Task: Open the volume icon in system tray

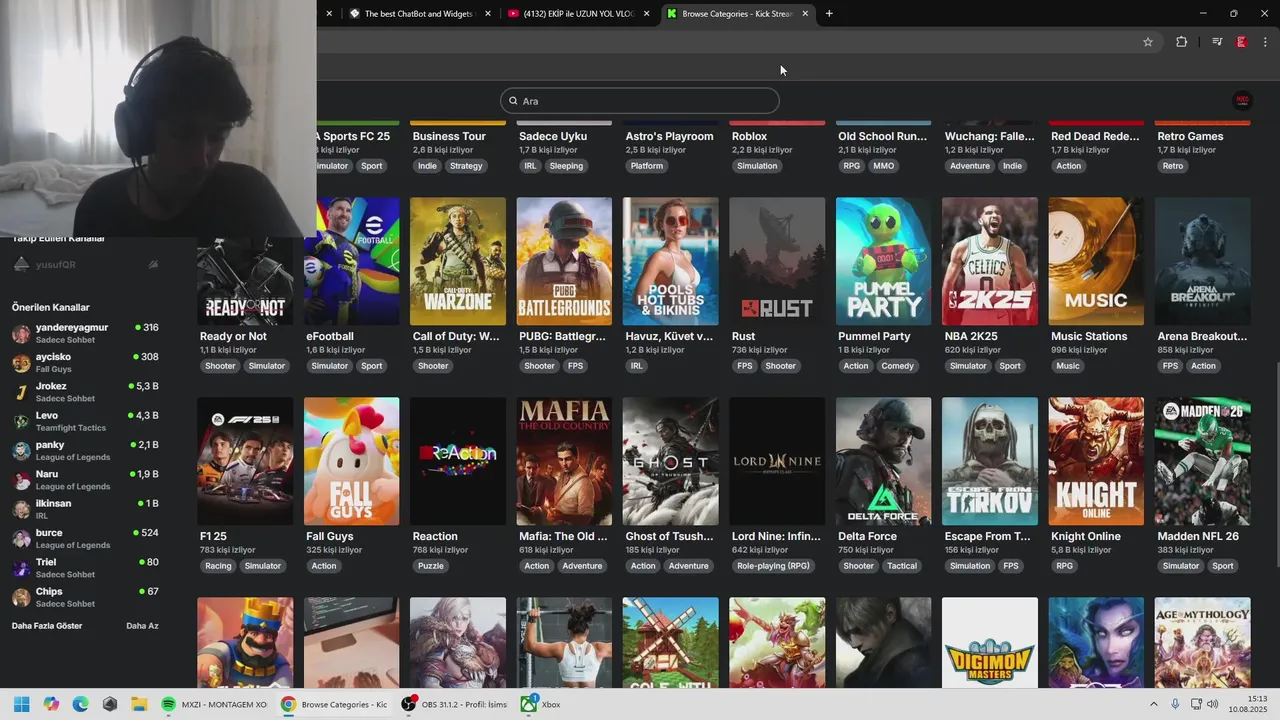Action: 1213,704
